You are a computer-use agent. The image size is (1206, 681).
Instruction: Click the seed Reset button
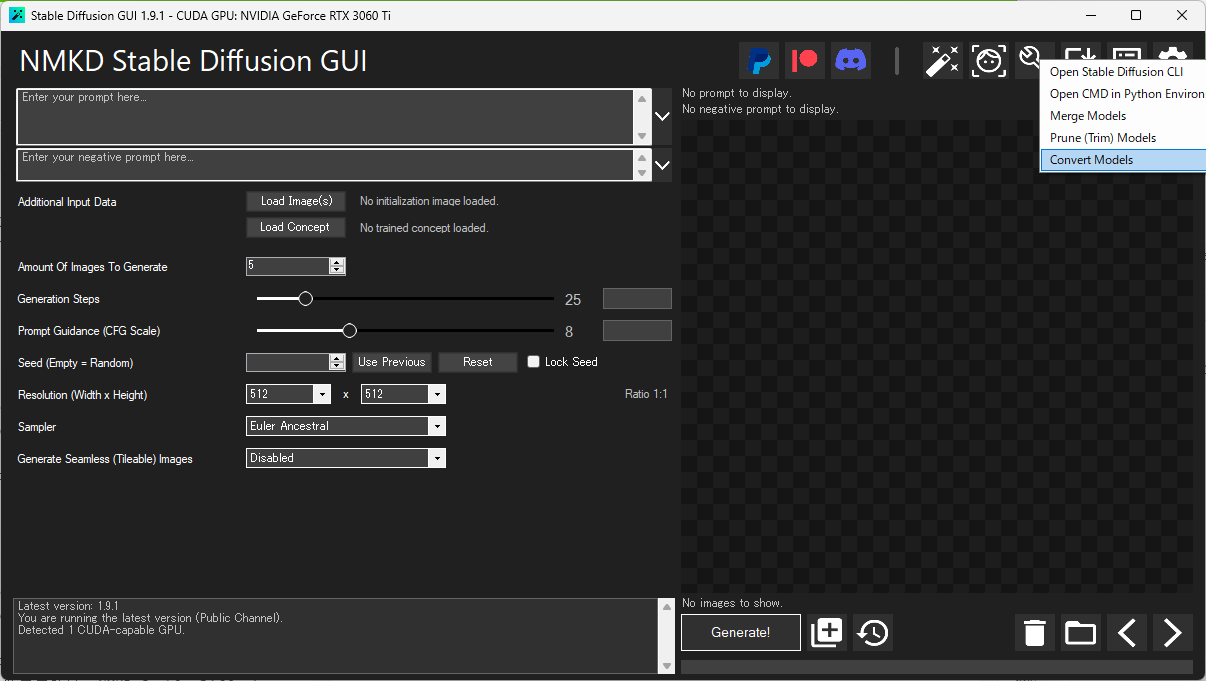click(x=478, y=362)
